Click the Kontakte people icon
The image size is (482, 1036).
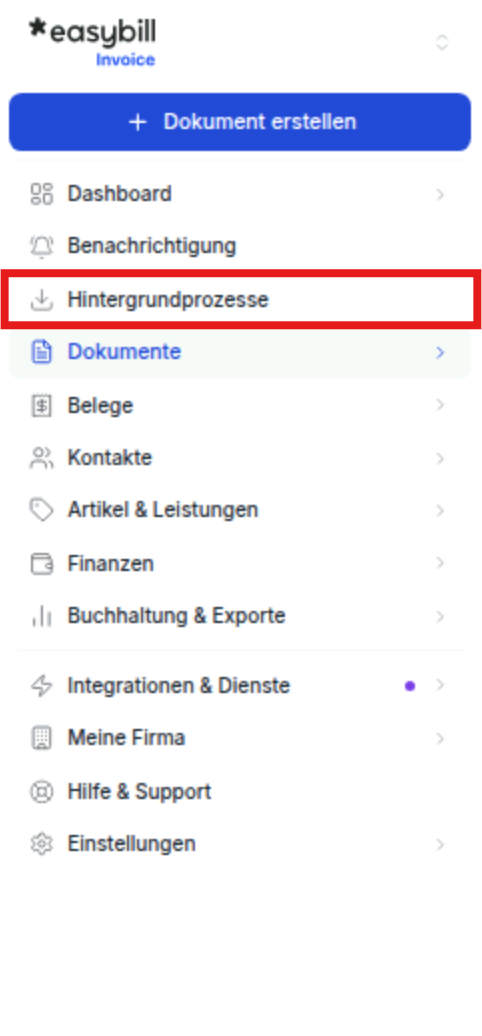[x=42, y=458]
